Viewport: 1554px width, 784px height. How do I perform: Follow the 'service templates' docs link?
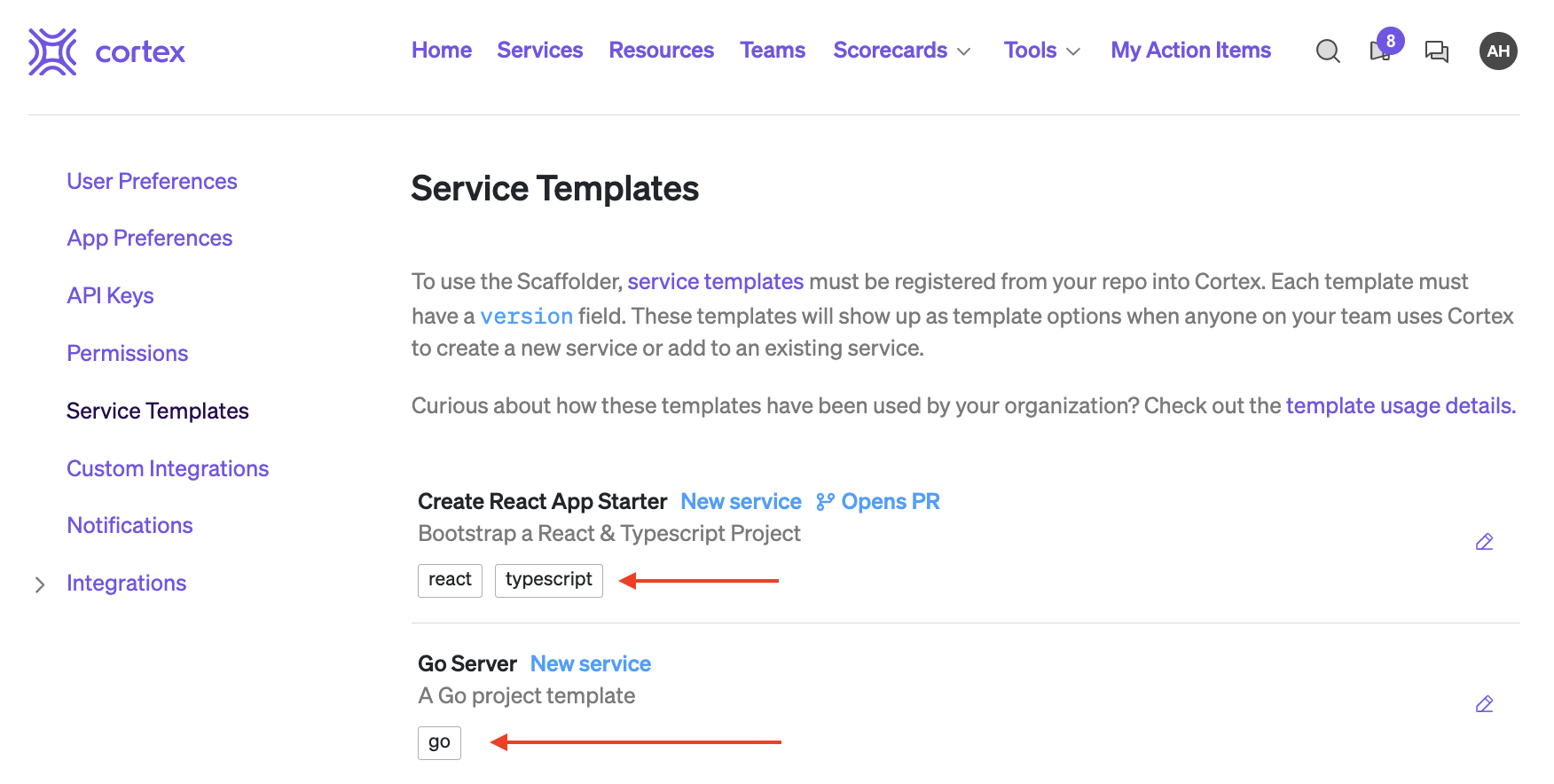pyautogui.click(x=715, y=282)
